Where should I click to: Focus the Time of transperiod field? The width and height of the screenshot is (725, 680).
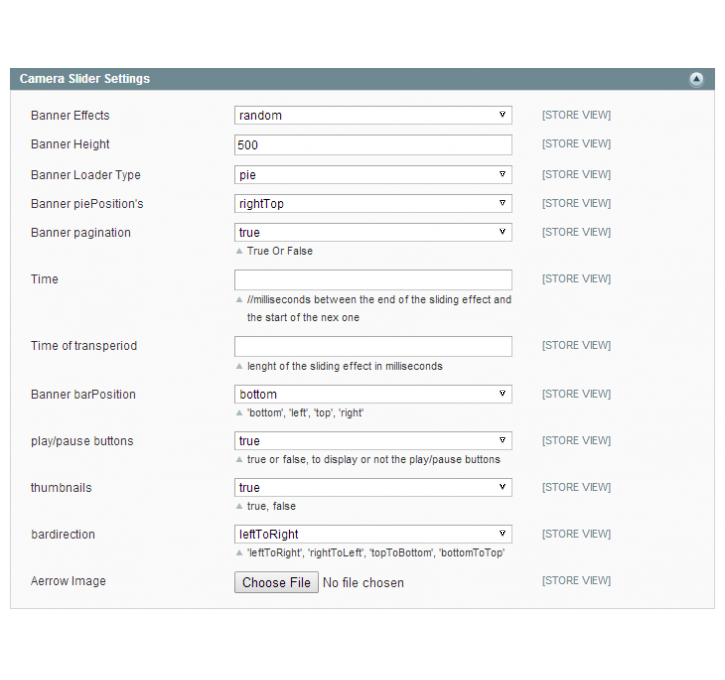tap(373, 346)
